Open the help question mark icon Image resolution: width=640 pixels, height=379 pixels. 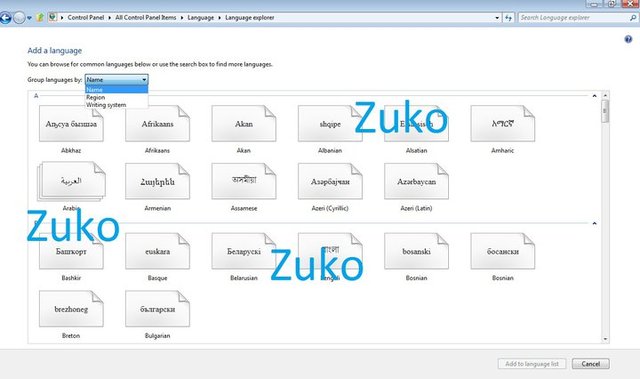628,39
